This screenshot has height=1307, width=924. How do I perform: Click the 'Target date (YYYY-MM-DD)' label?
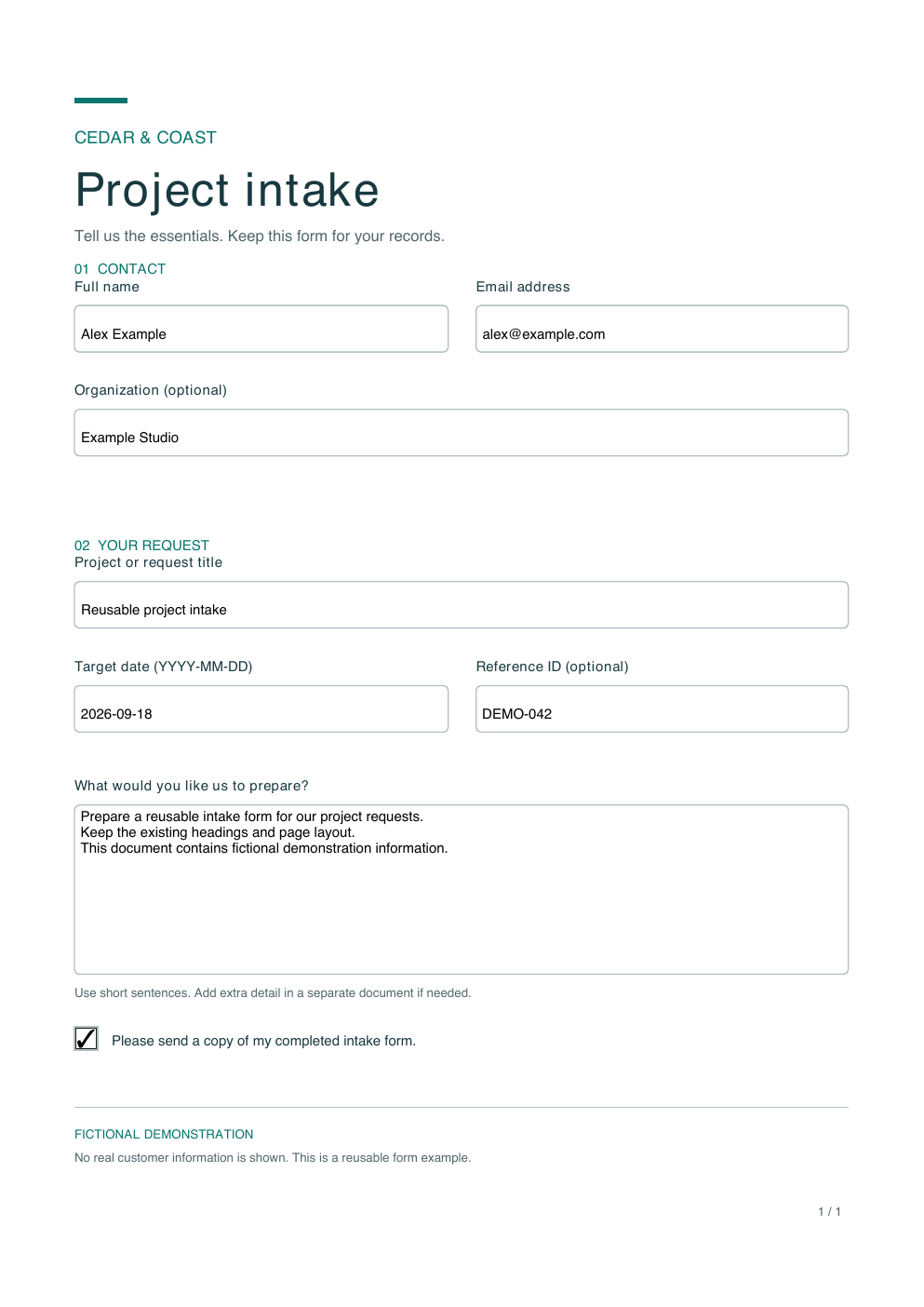[164, 667]
